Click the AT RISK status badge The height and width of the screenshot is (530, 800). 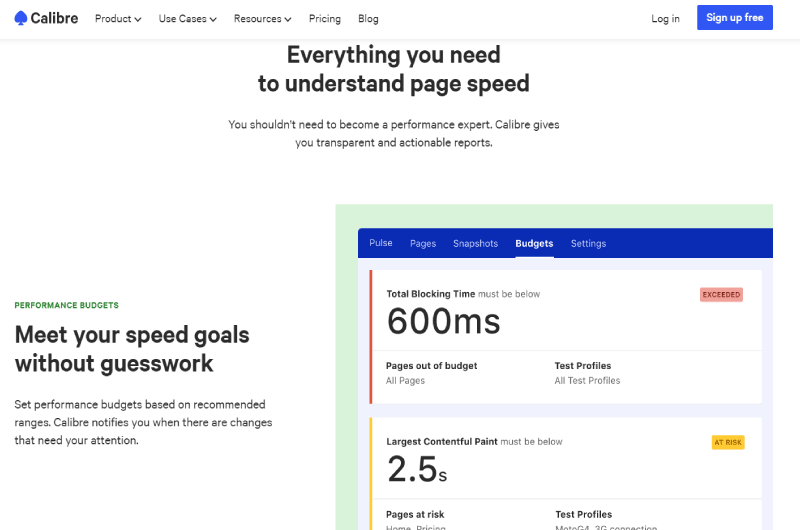click(728, 442)
